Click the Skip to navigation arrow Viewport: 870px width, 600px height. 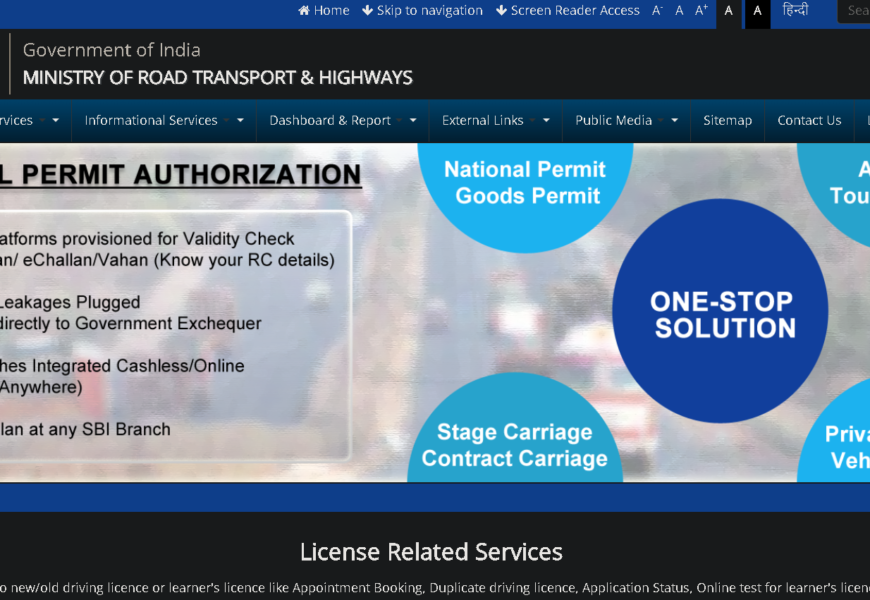pos(367,11)
